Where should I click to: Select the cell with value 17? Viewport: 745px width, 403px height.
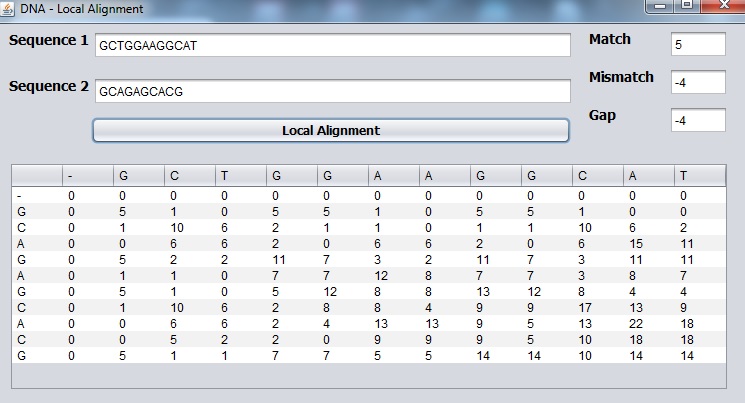click(x=598, y=307)
